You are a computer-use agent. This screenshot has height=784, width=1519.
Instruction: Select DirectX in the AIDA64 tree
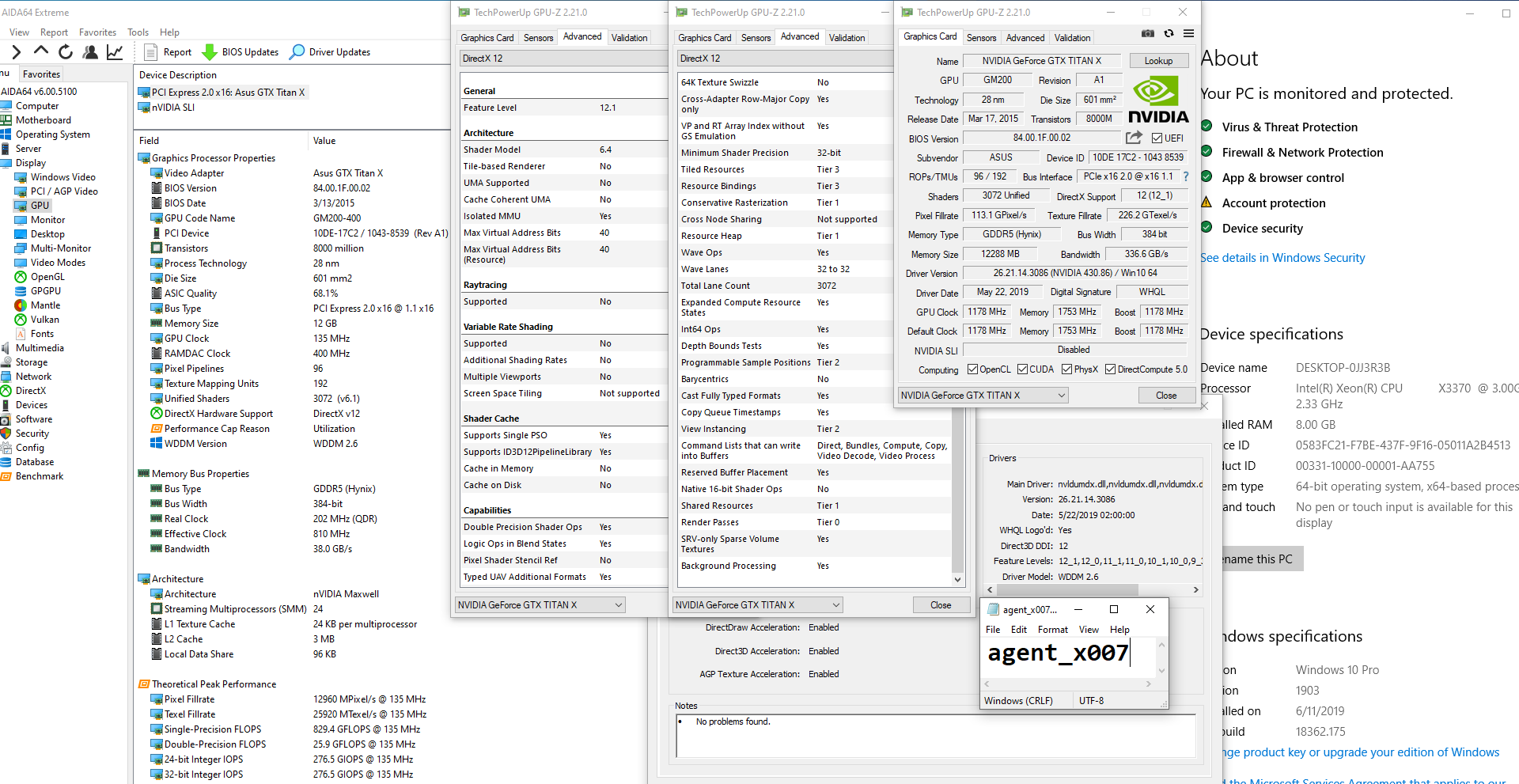coord(31,391)
